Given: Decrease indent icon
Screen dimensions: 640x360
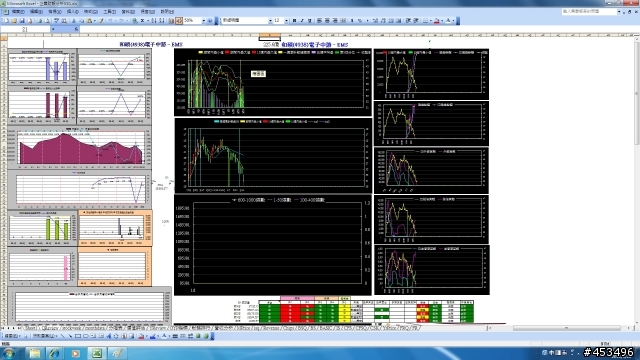Looking at the screenshot, I should (x=408, y=20).
